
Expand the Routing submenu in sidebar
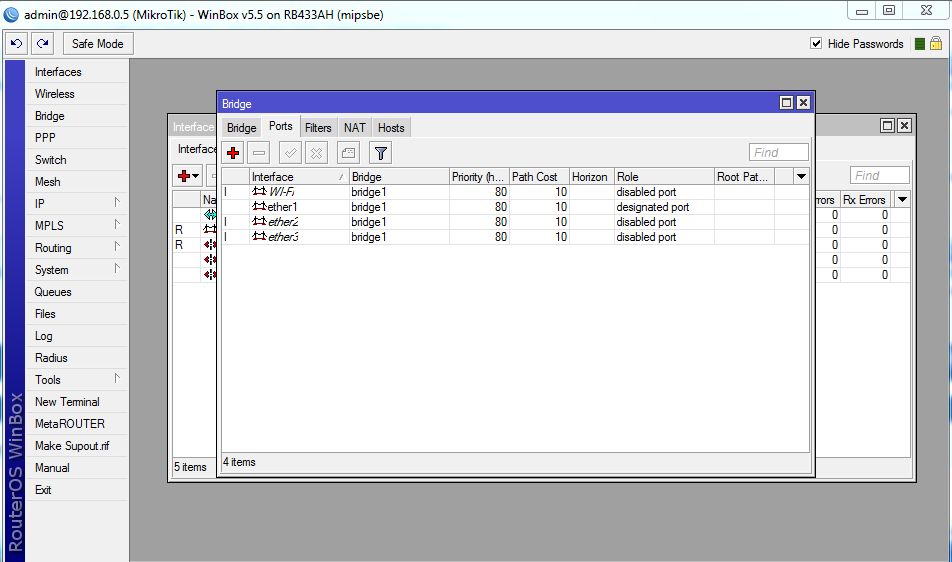pos(75,248)
